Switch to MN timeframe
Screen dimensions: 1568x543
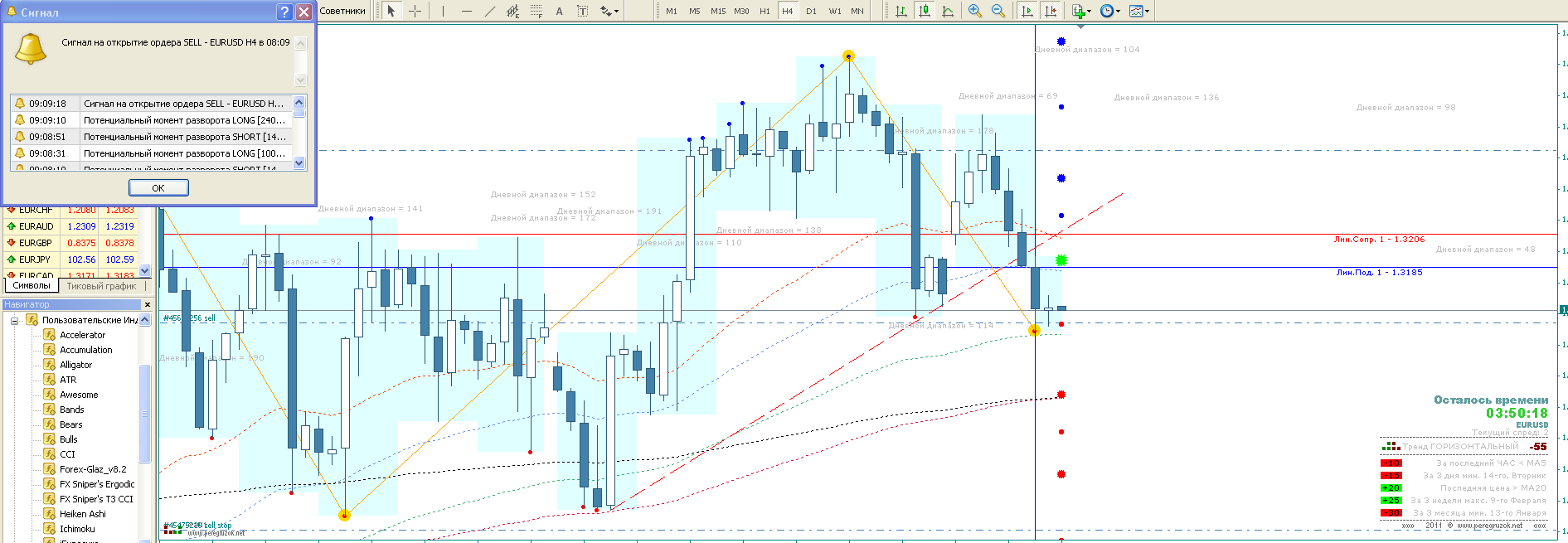point(857,11)
